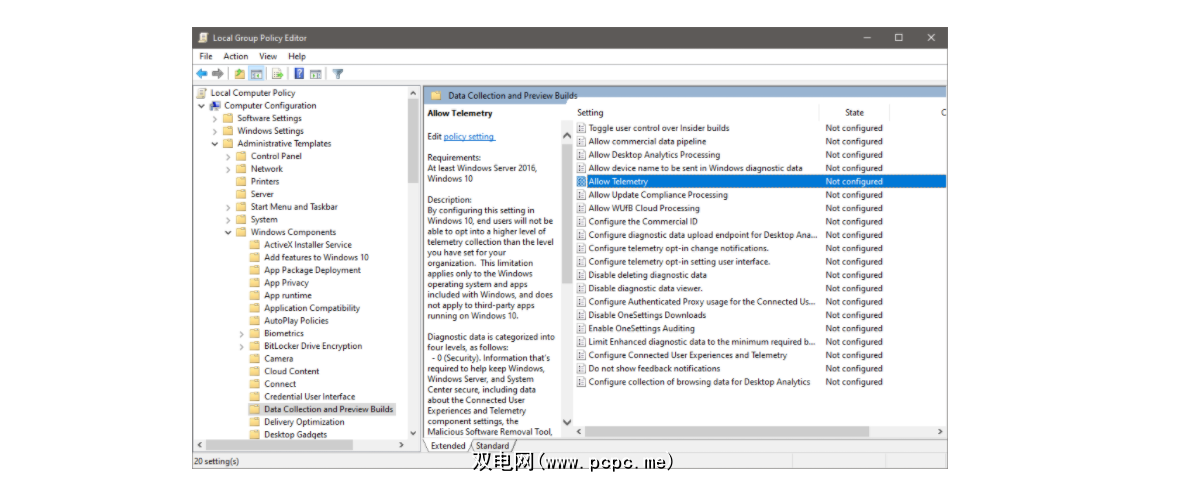
Task: Click the Computer Configuration computer icon
Action: [x=216, y=106]
